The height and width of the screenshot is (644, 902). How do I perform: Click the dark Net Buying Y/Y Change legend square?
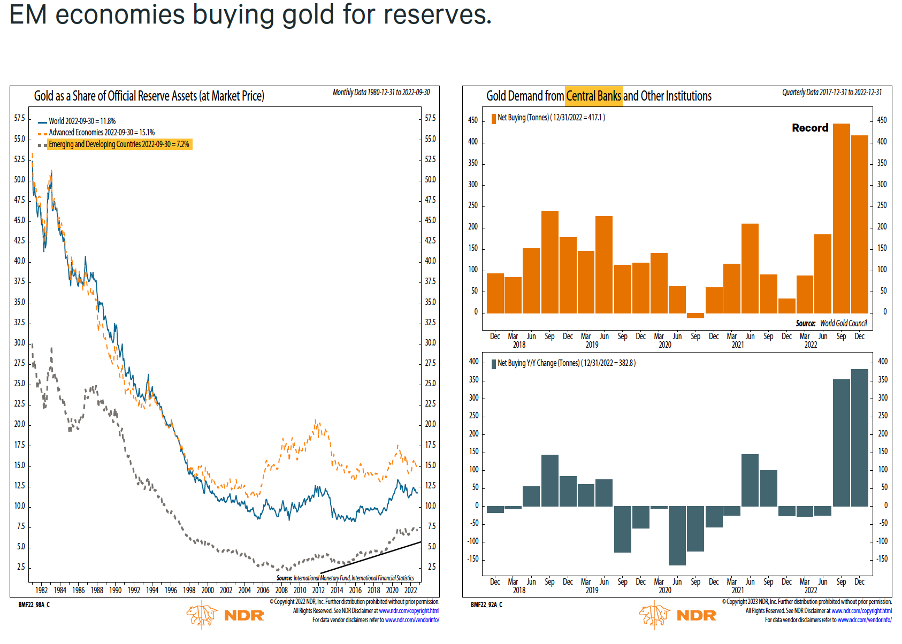[x=493, y=360]
